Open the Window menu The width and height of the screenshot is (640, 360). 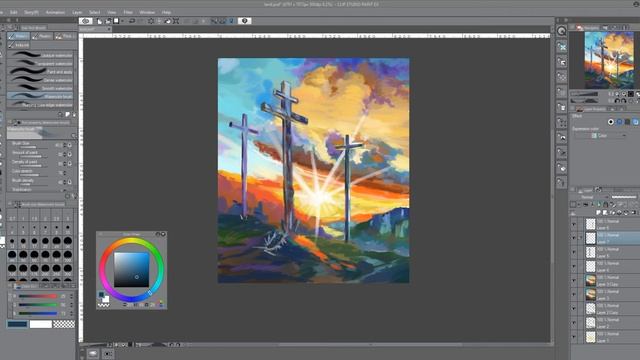147,12
